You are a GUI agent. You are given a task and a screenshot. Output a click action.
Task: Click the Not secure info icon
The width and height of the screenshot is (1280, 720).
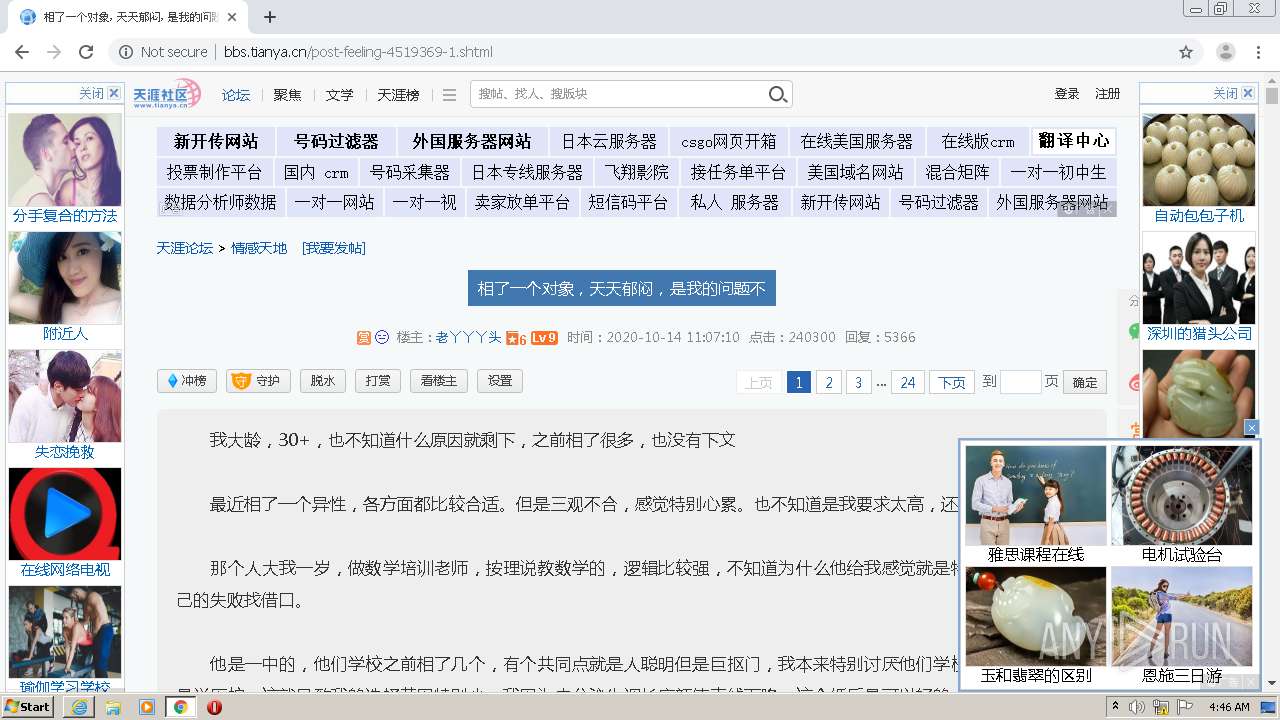click(x=125, y=52)
